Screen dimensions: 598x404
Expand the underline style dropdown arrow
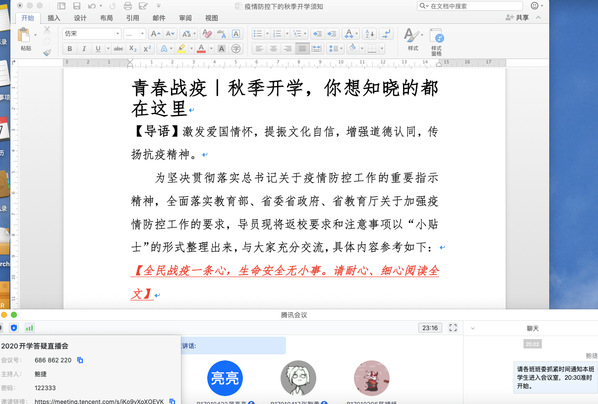[x=108, y=48]
